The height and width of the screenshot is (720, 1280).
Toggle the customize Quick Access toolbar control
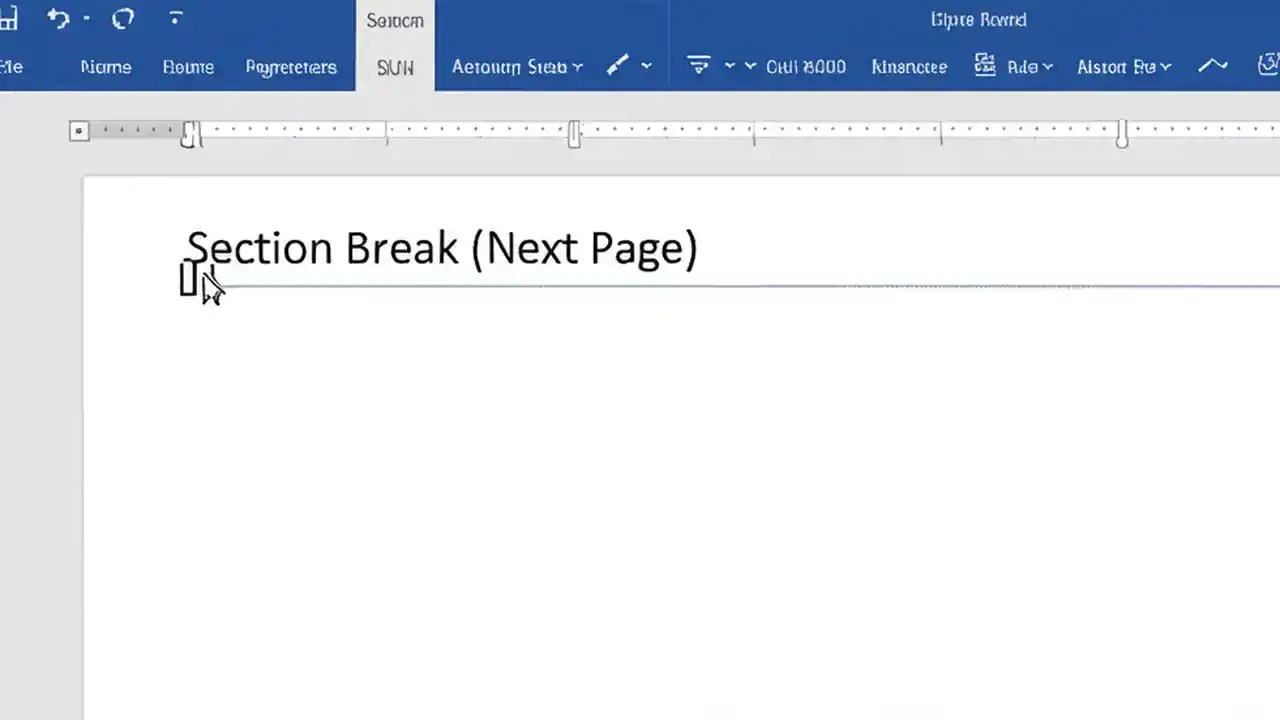click(175, 18)
